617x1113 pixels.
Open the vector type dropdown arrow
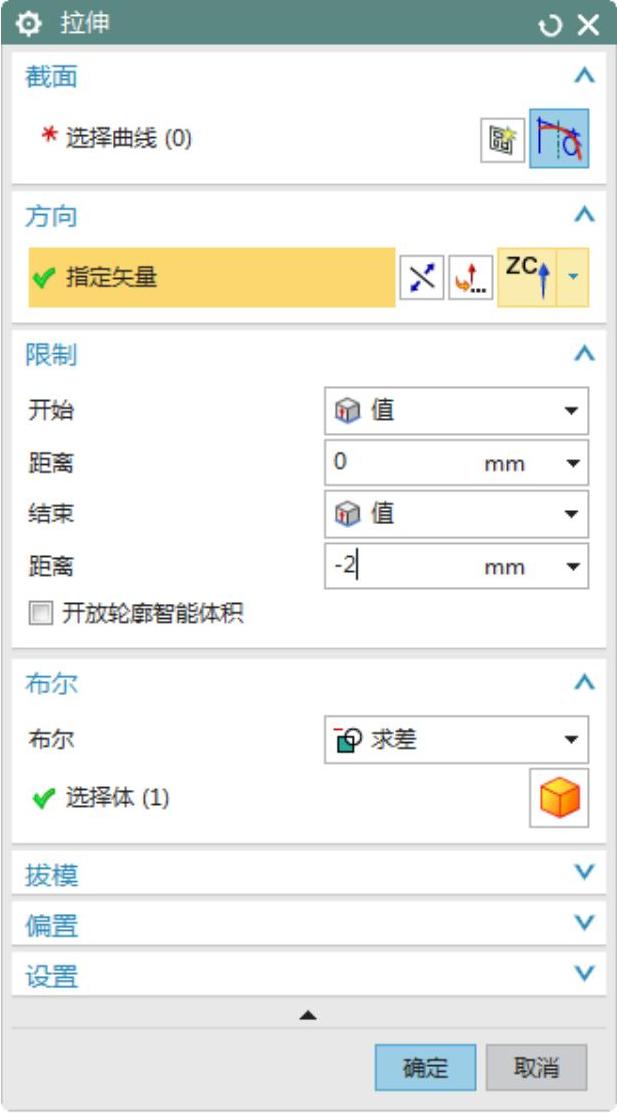click(x=574, y=278)
